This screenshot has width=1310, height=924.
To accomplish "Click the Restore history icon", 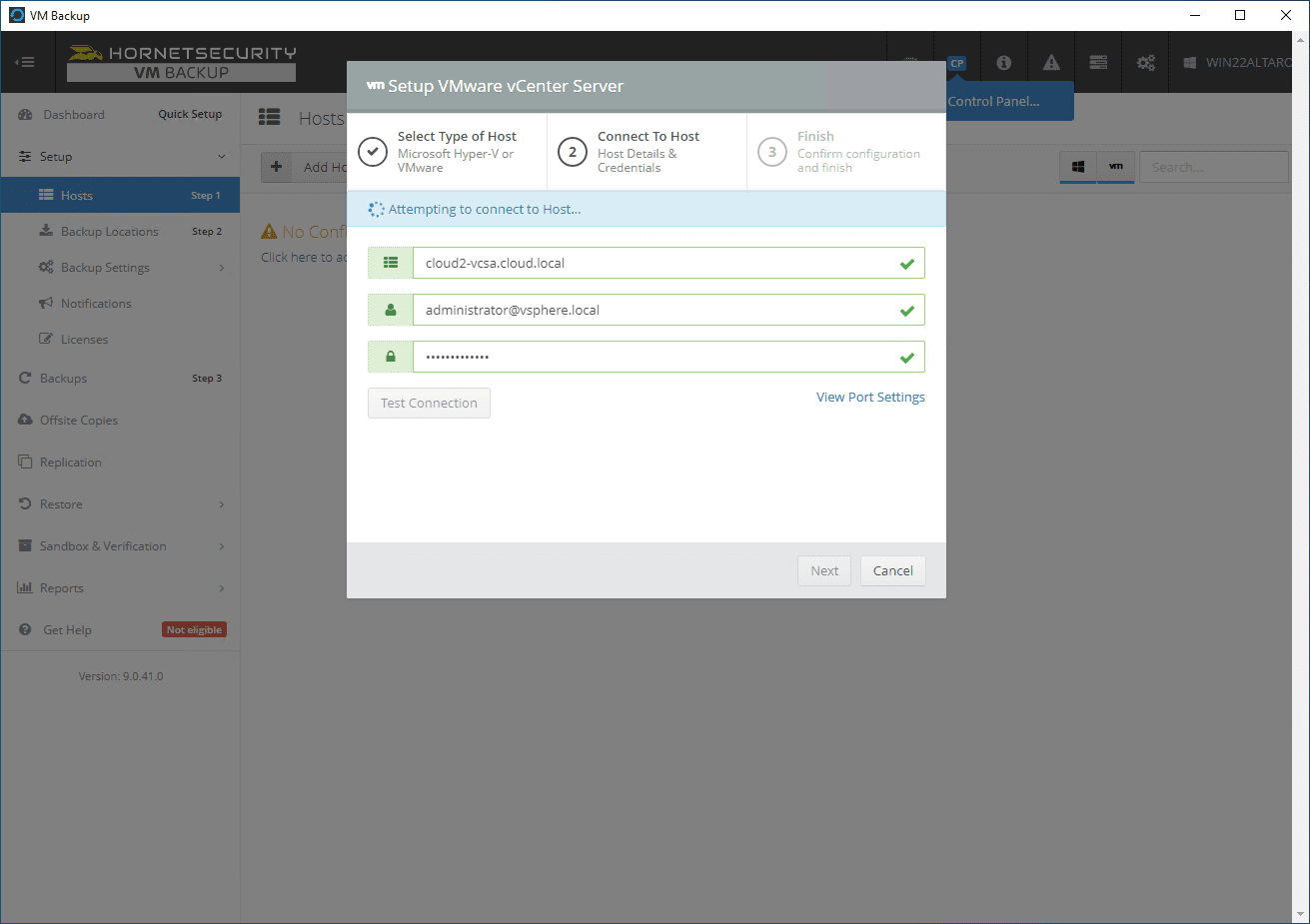I will click(x=25, y=504).
